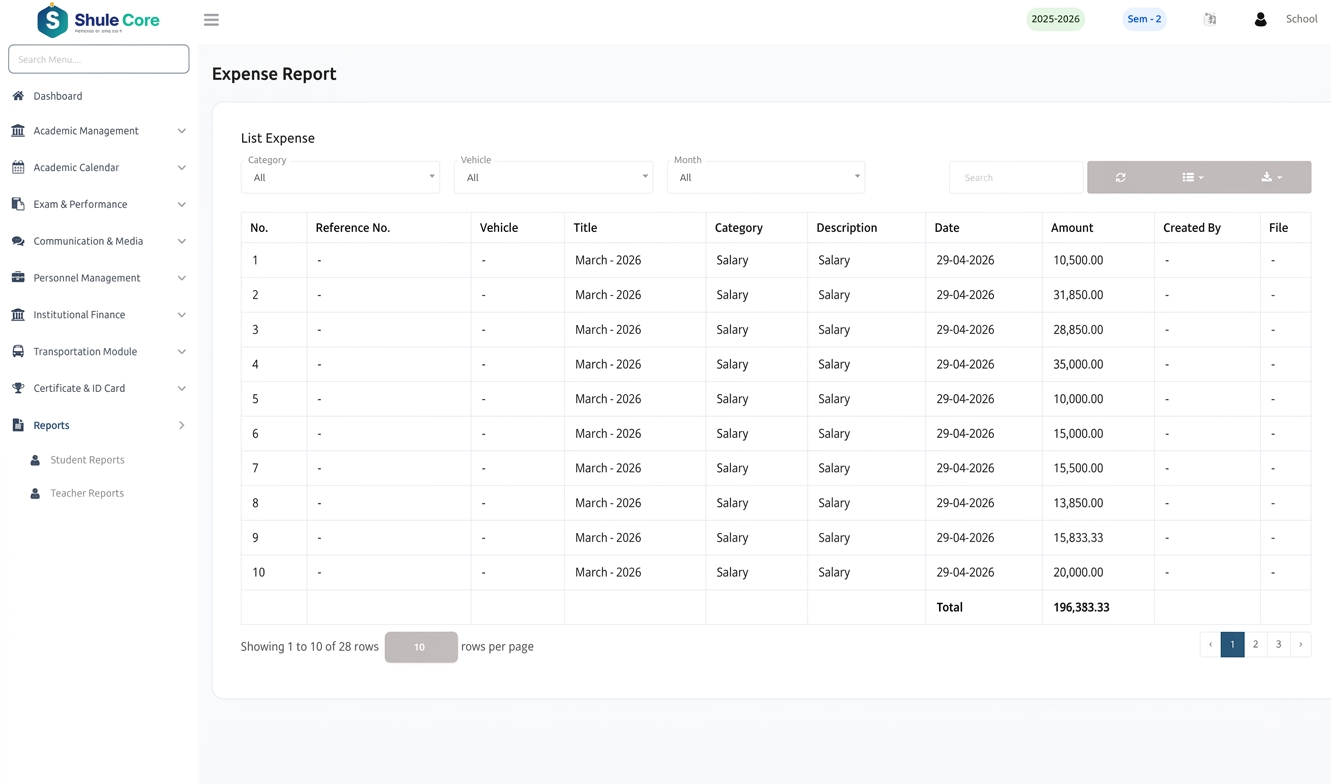Open the Vehicle filter dropdown
This screenshot has height=784, width=1331.
pos(553,177)
